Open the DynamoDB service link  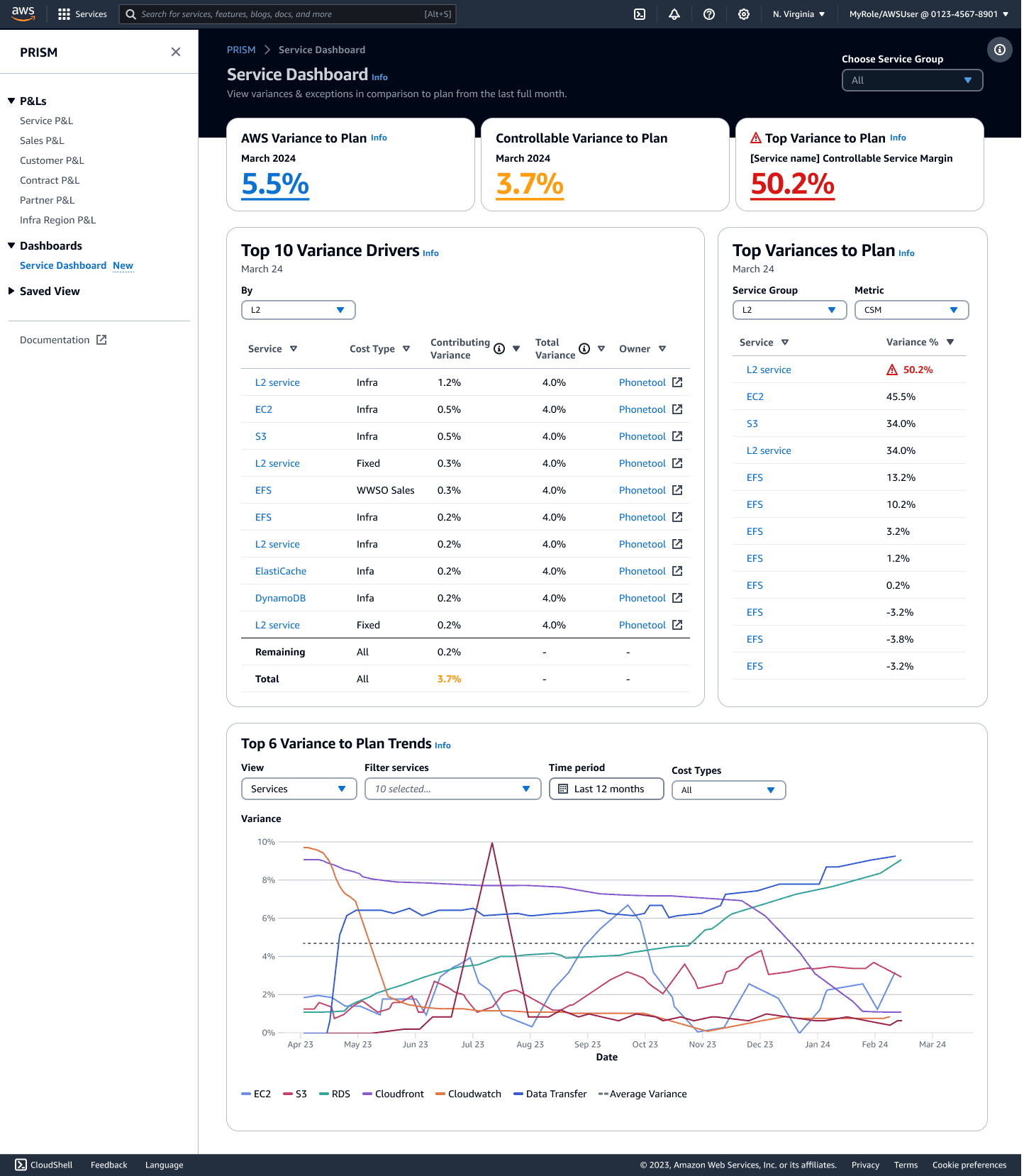coord(280,598)
